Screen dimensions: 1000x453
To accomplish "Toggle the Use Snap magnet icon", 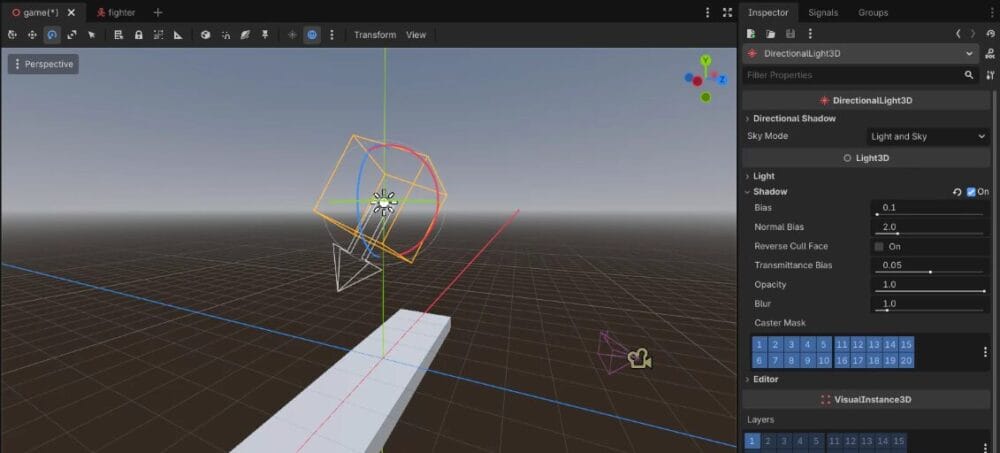I will click(x=226, y=35).
